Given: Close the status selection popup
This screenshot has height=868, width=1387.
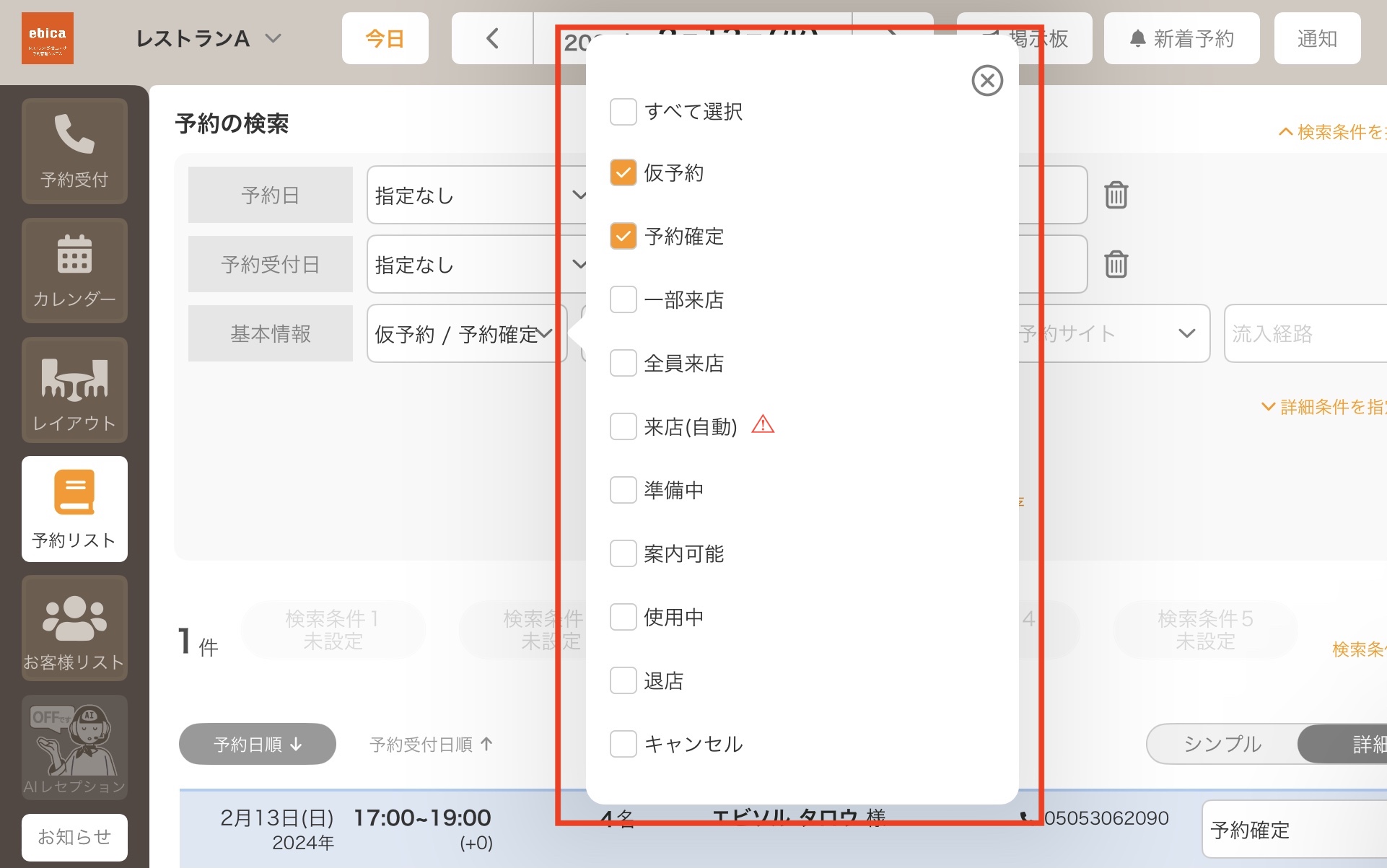Looking at the screenshot, I should (987, 80).
